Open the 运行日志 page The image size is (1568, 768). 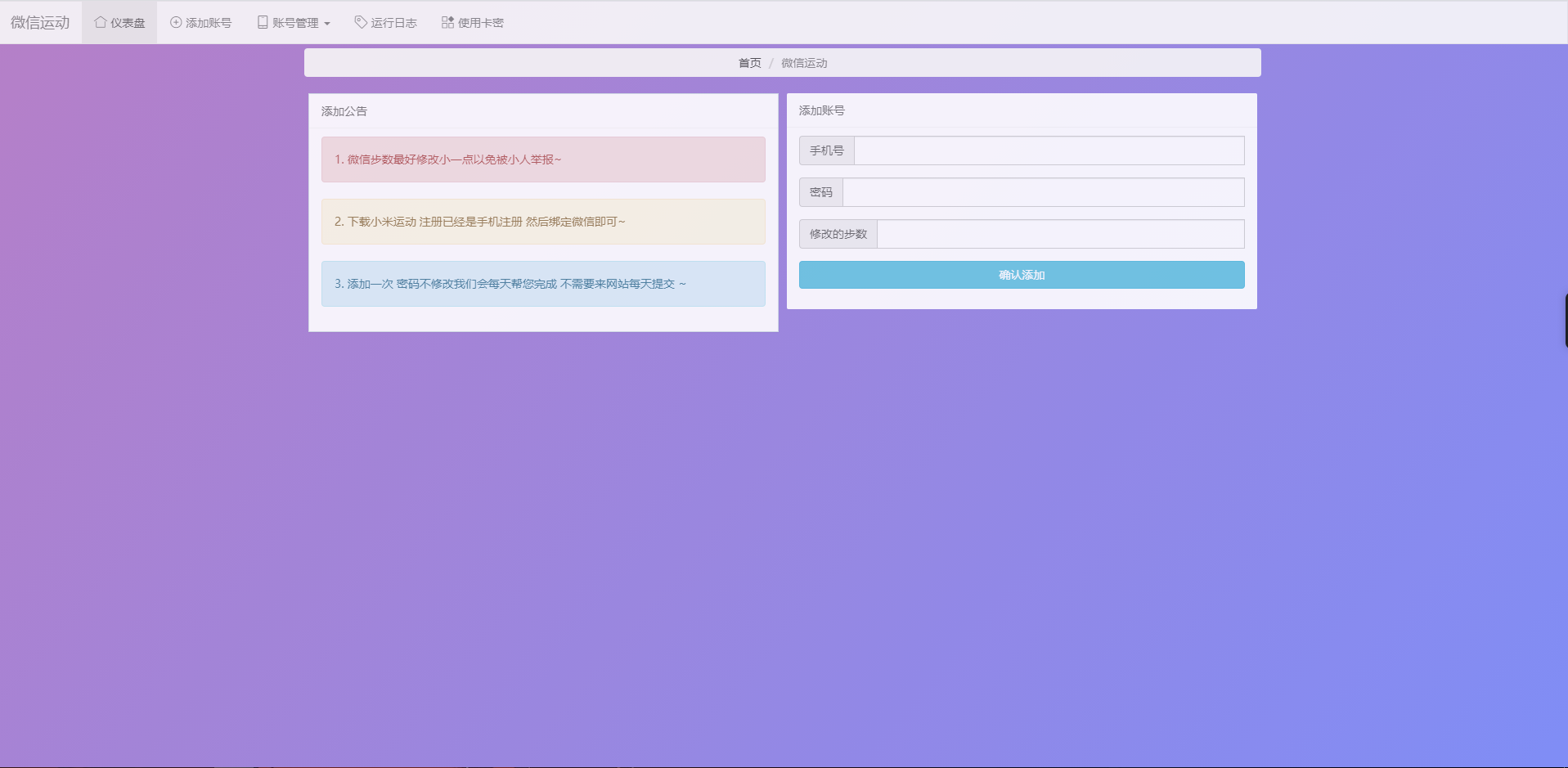click(x=386, y=22)
